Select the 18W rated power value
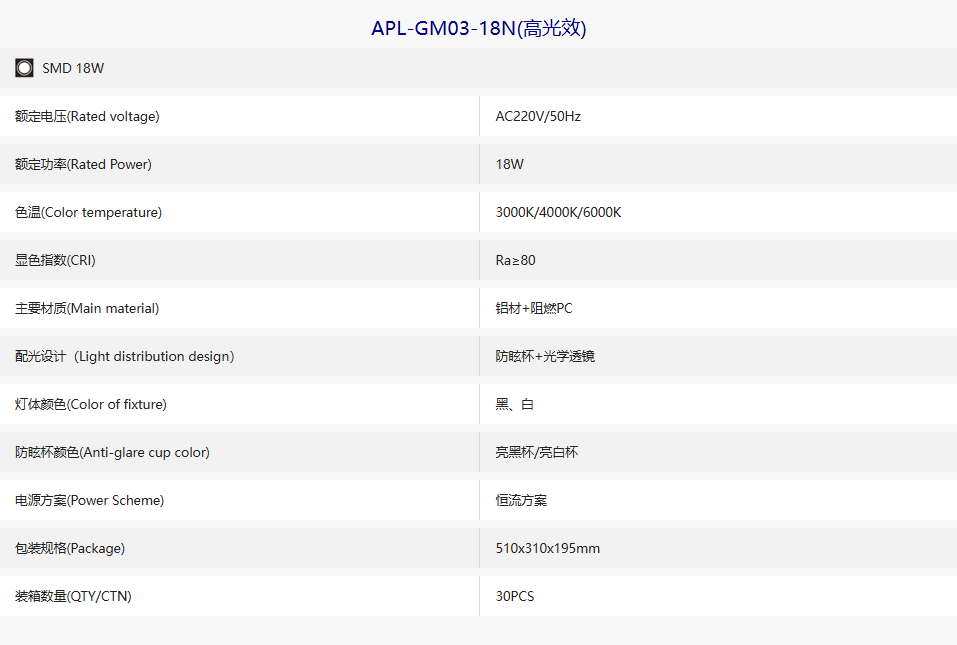Image resolution: width=957 pixels, height=645 pixels. point(510,164)
